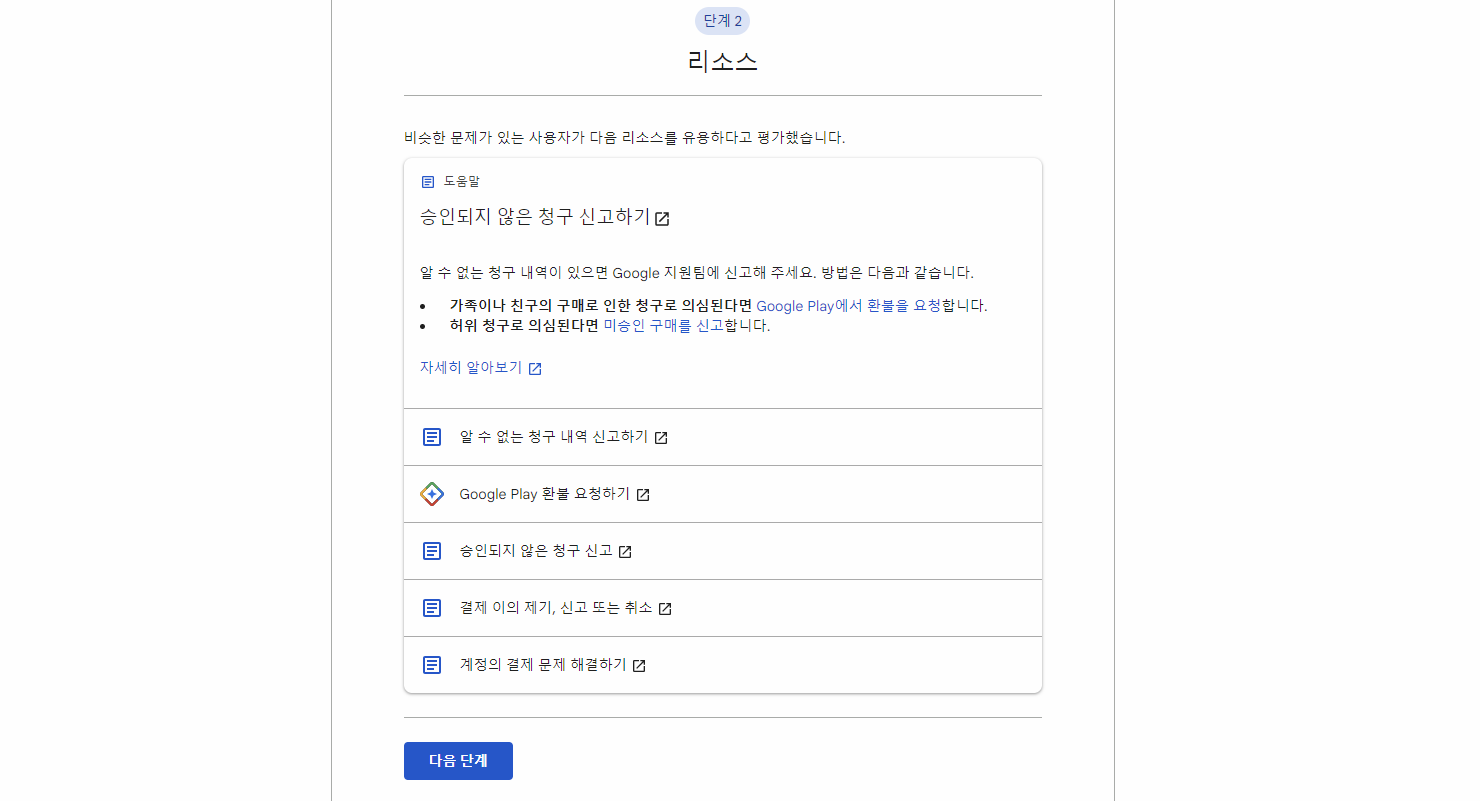Click the document icon beside 결제 이의 제기 item

click(x=431, y=607)
